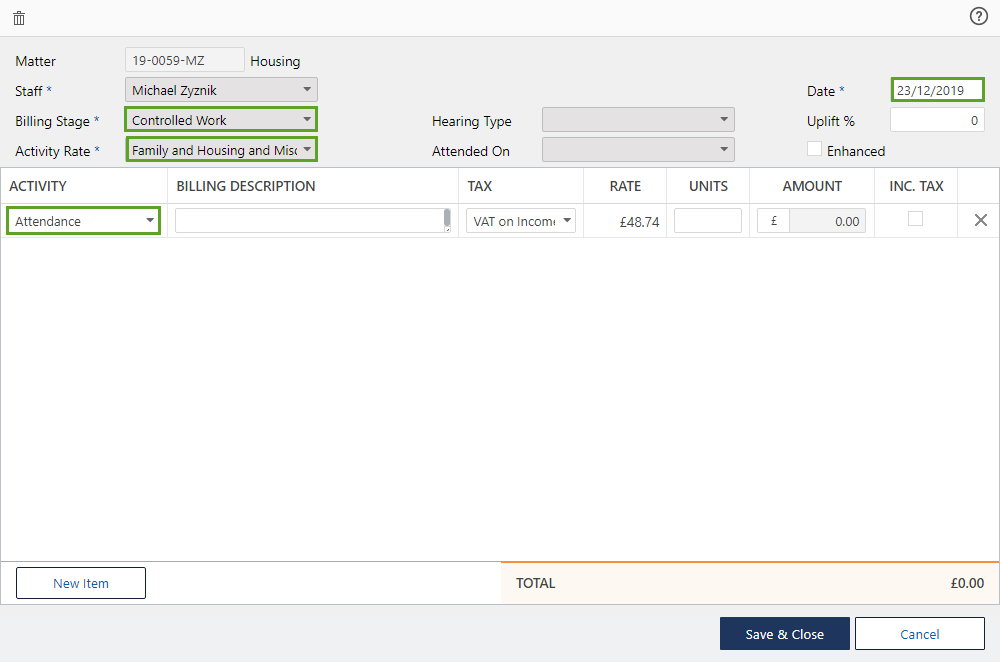Cancel the time entry dialog
Viewport: 1000px width, 662px height.
(x=919, y=634)
